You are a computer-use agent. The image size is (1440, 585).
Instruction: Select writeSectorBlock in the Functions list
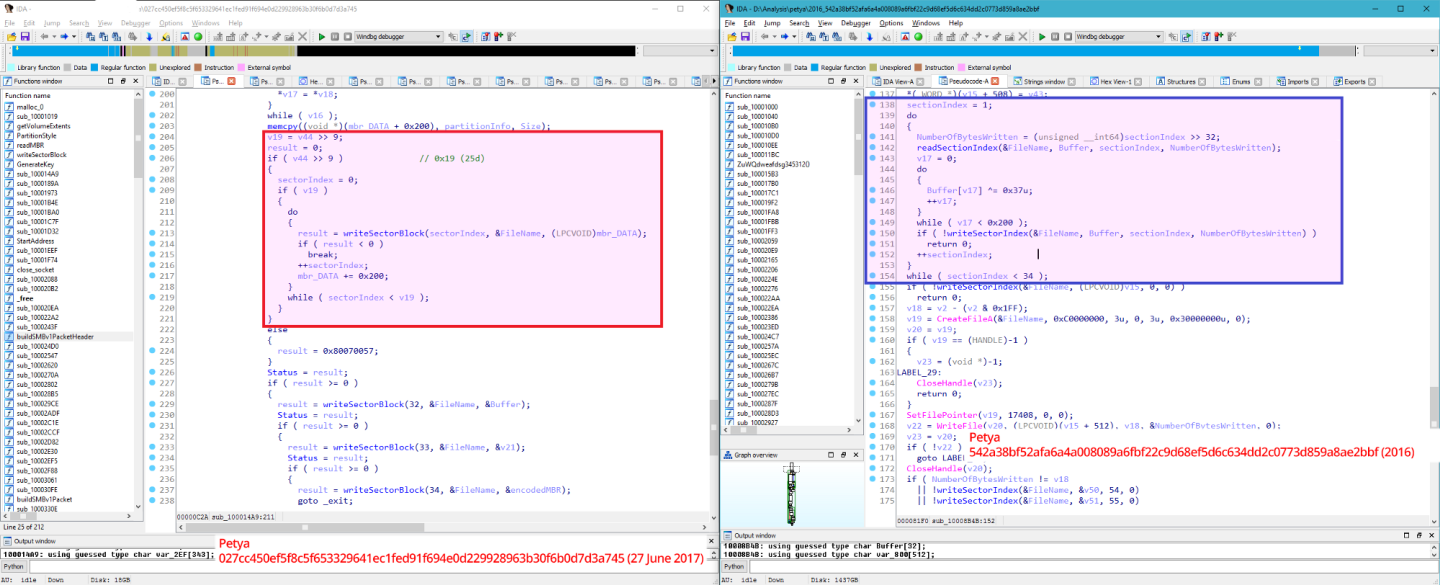click(42, 154)
